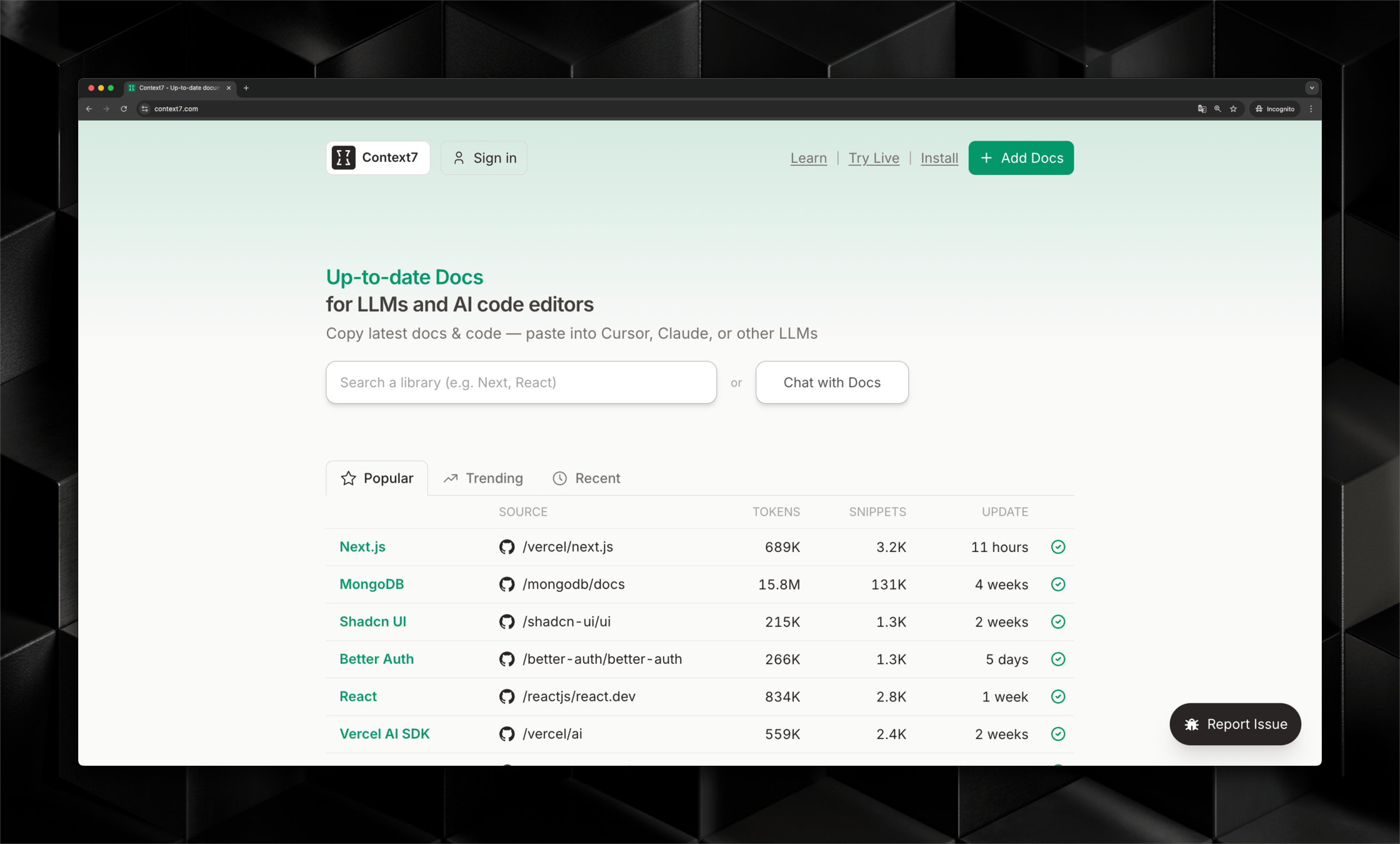The image size is (1400, 844).
Task: Click the Search a library input field
Action: click(x=521, y=383)
